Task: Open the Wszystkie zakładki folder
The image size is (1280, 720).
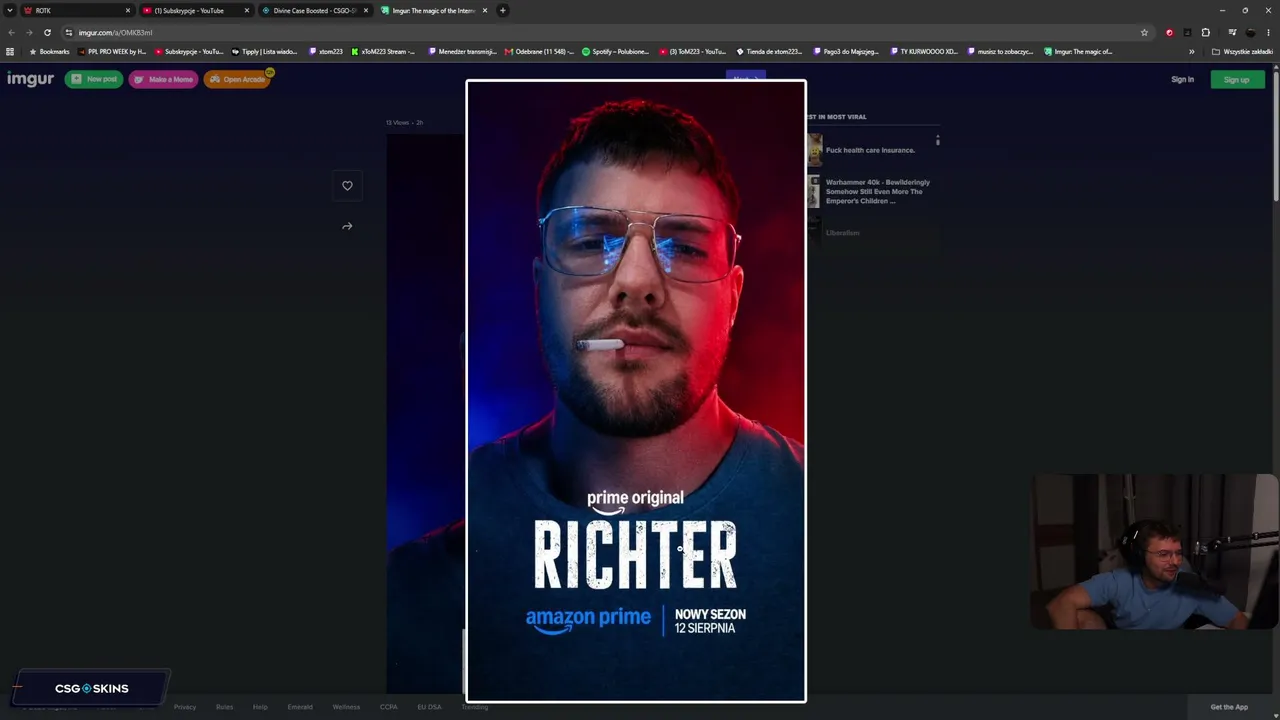Action: point(1242,51)
